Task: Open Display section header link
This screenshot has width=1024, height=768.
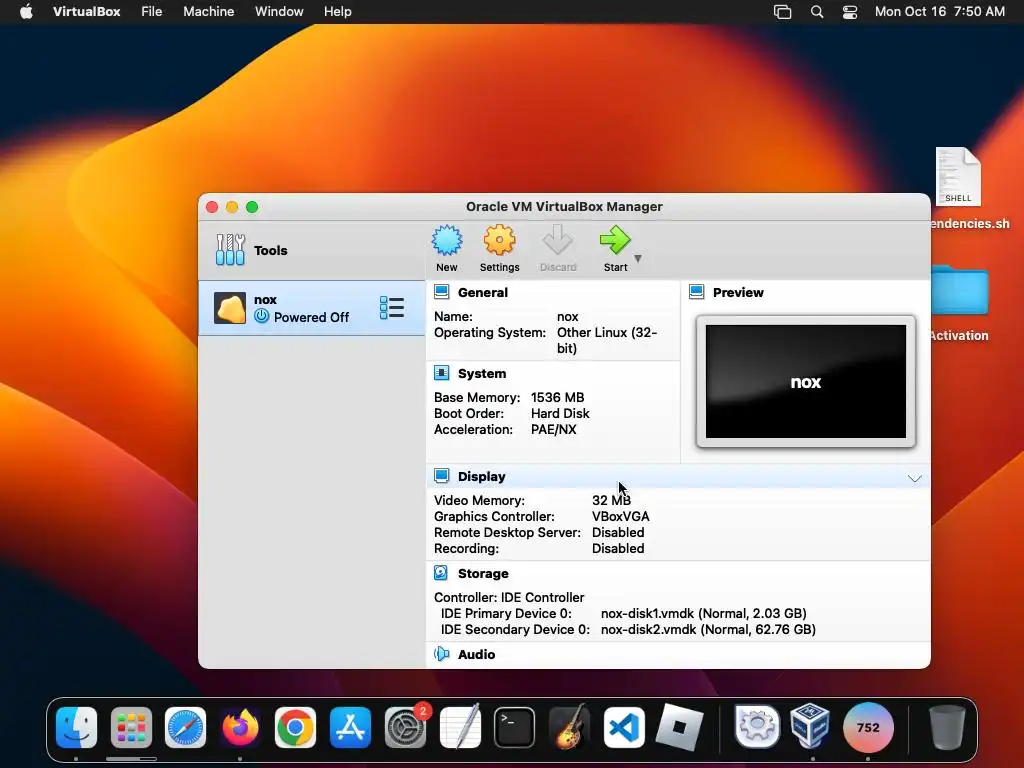Action: (481, 477)
